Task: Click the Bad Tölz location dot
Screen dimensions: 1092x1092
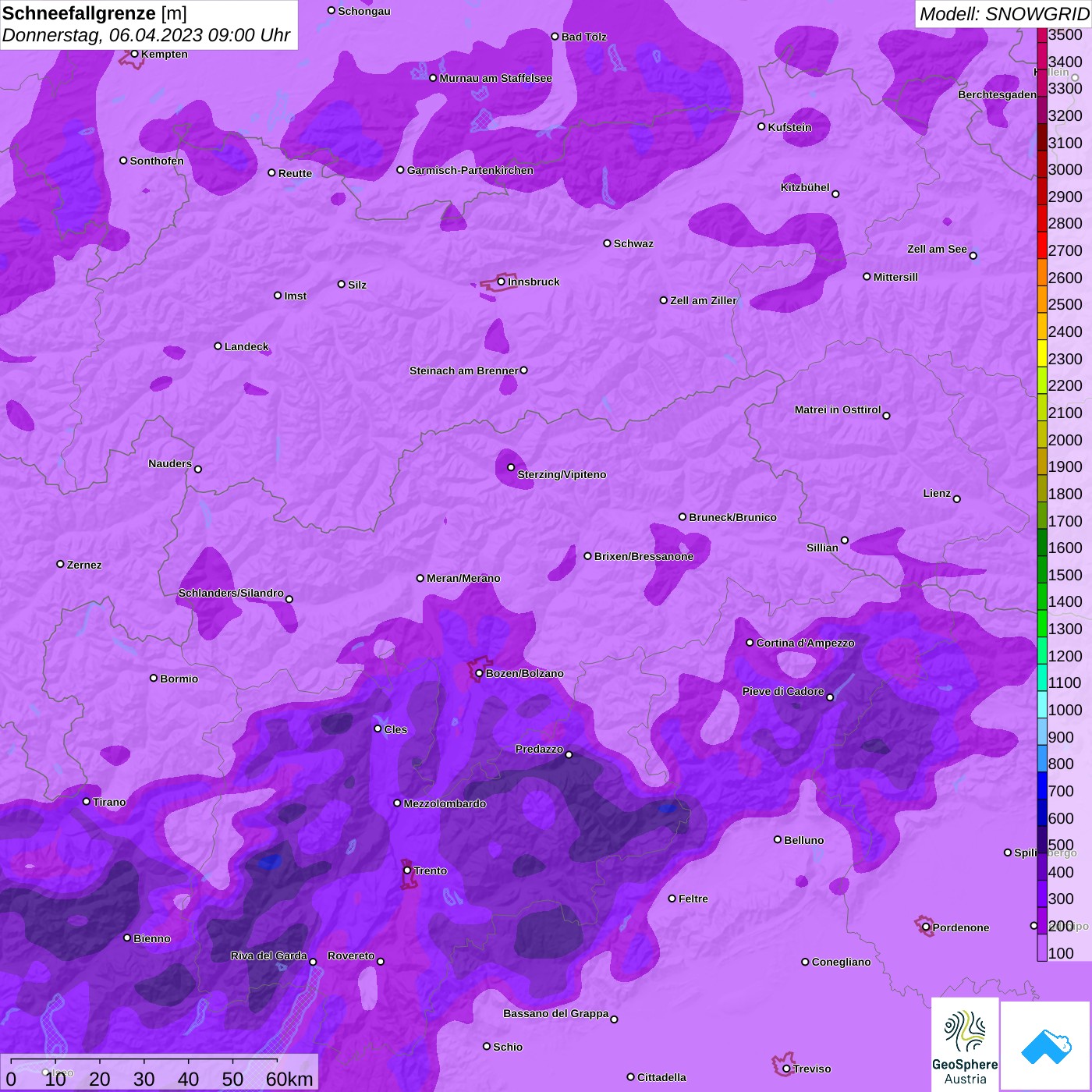Action: 555,37
